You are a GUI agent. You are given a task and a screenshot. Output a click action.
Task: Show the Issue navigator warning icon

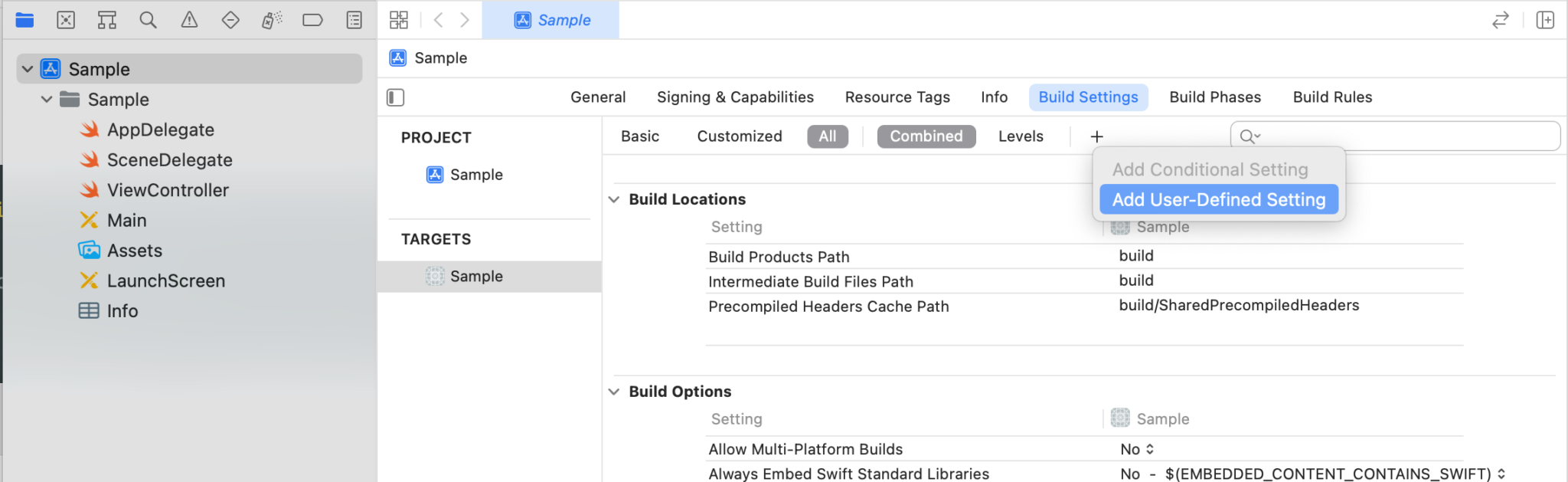point(189,20)
